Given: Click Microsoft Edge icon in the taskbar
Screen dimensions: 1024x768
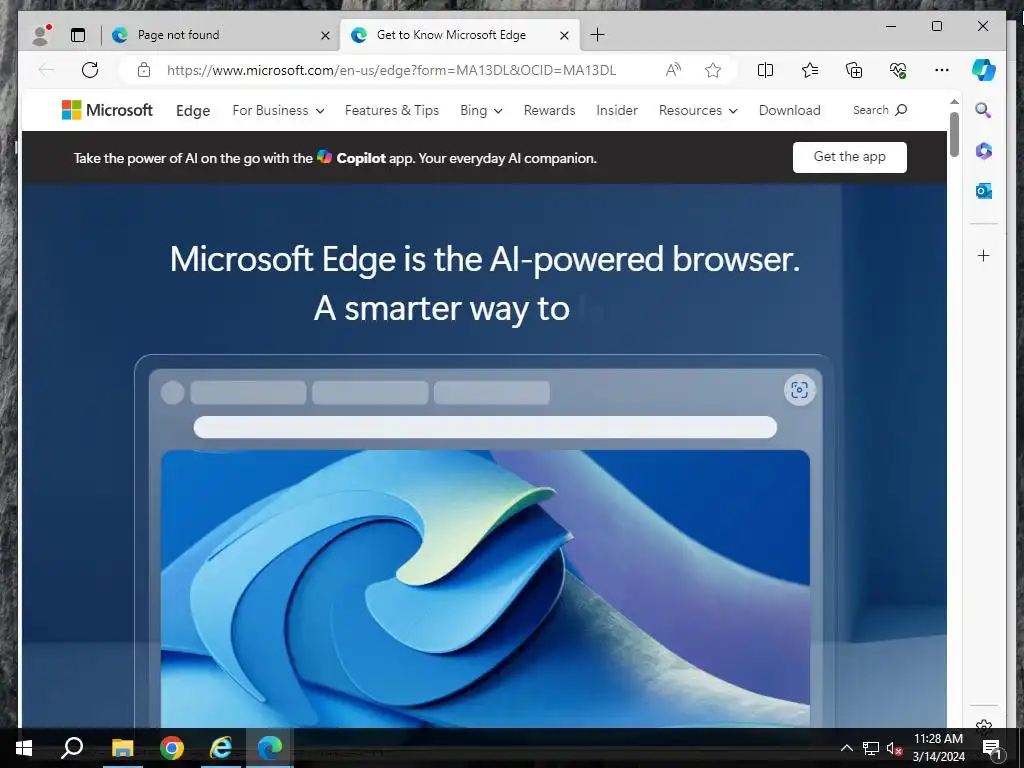Looking at the screenshot, I should [x=270, y=748].
